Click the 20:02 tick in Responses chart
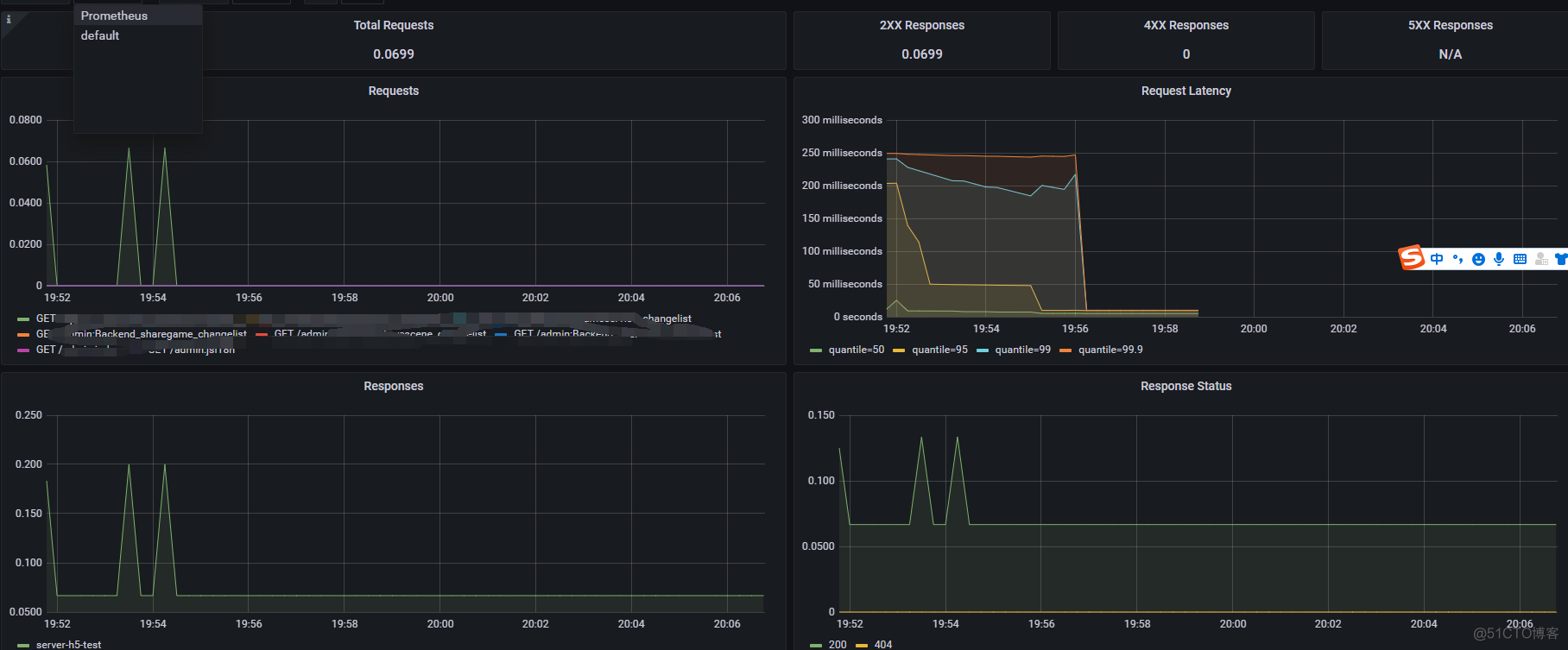Viewport: 1568px width, 650px height. (535, 624)
